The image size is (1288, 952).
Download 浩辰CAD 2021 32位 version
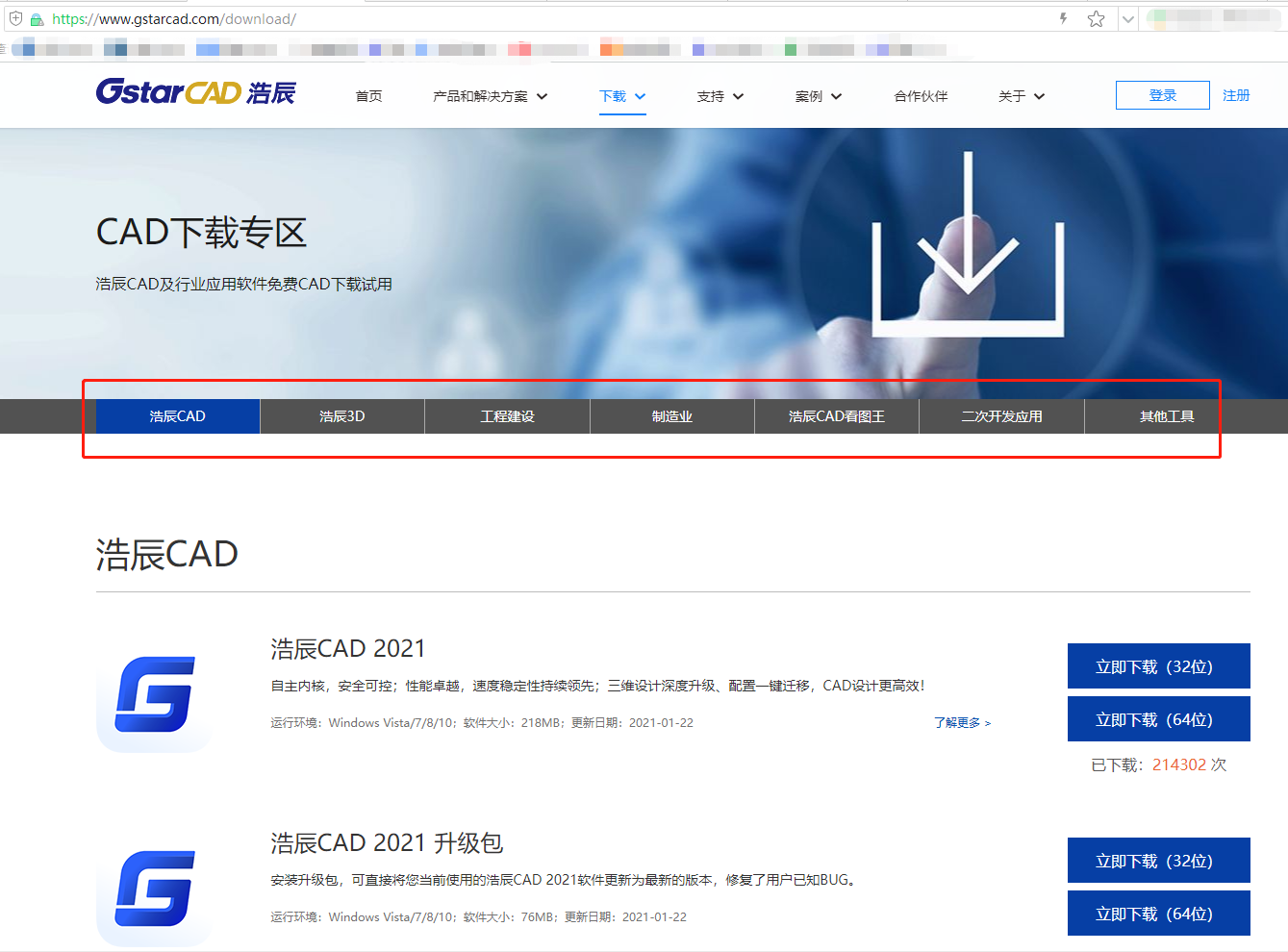point(1159,666)
